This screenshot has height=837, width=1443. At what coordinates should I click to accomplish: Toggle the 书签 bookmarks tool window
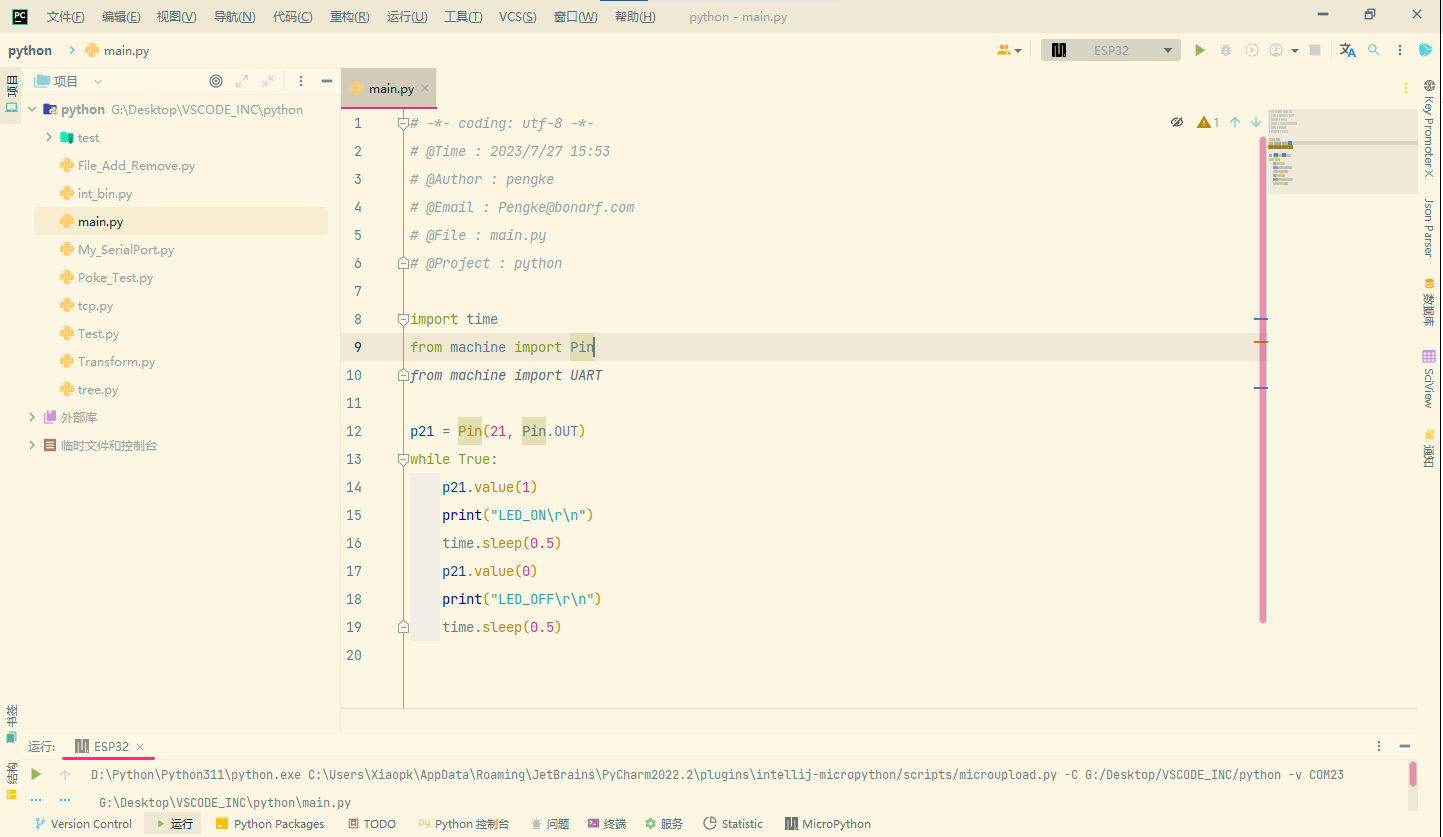tap(12, 725)
